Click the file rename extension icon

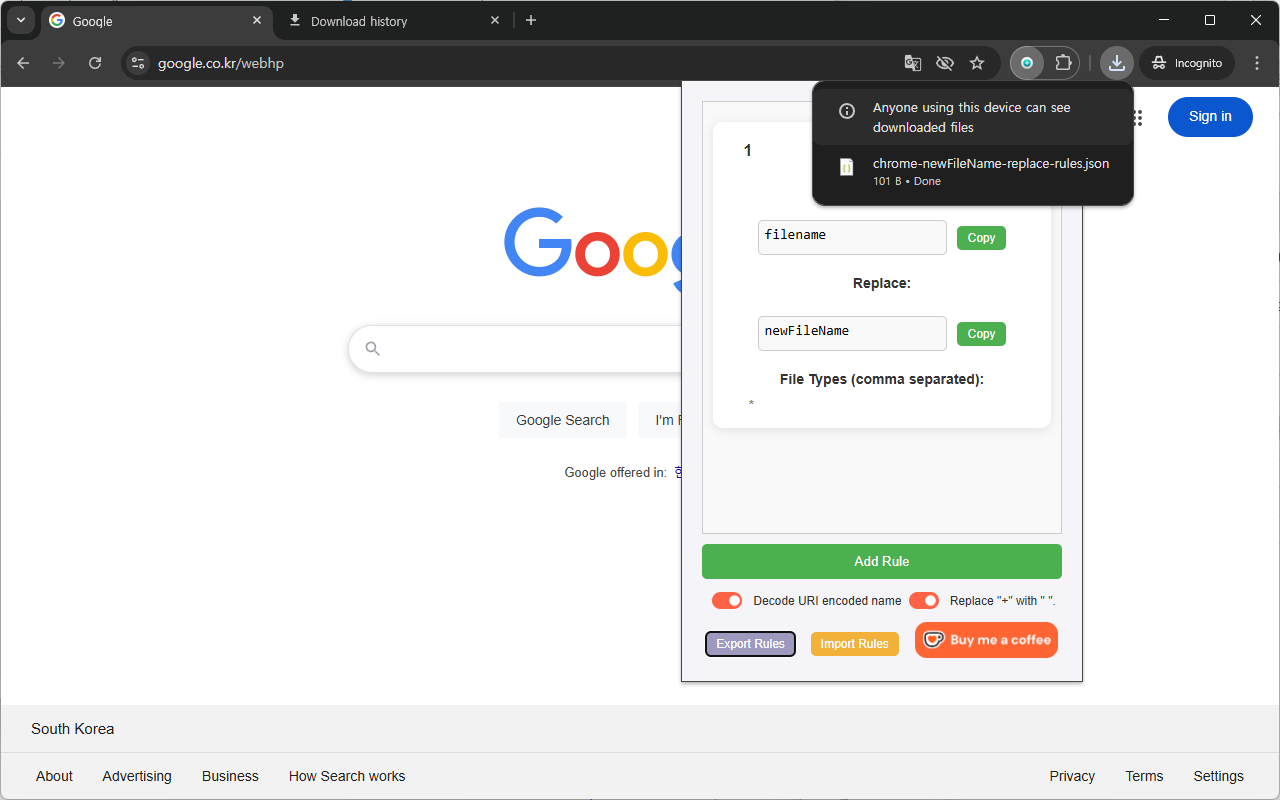1027,63
